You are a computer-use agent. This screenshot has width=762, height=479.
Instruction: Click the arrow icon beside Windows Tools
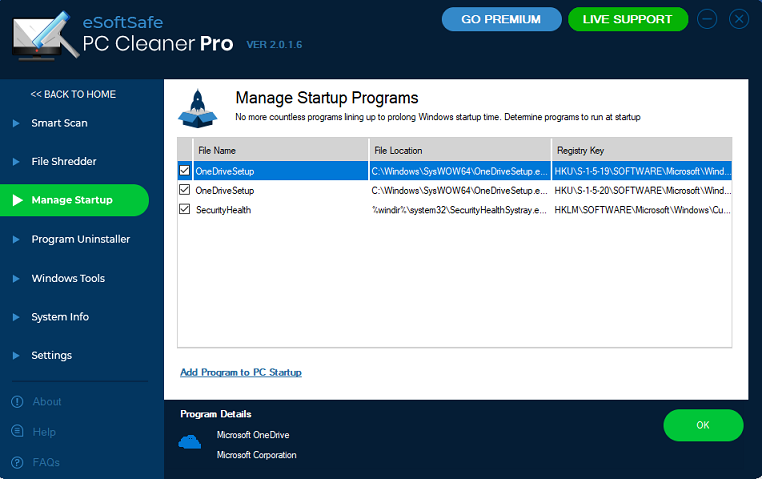coord(16,279)
